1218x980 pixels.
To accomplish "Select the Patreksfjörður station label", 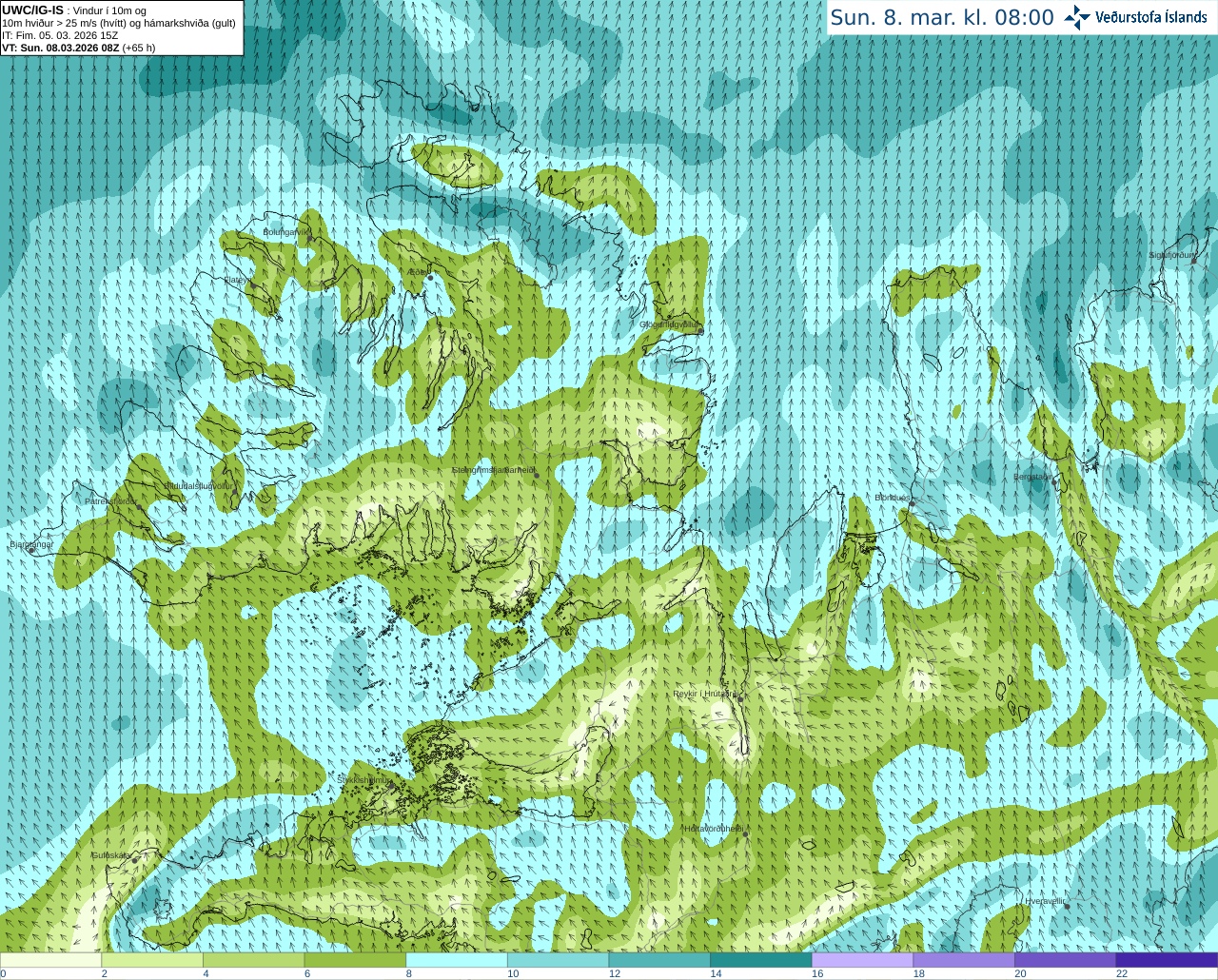I will point(111,501).
